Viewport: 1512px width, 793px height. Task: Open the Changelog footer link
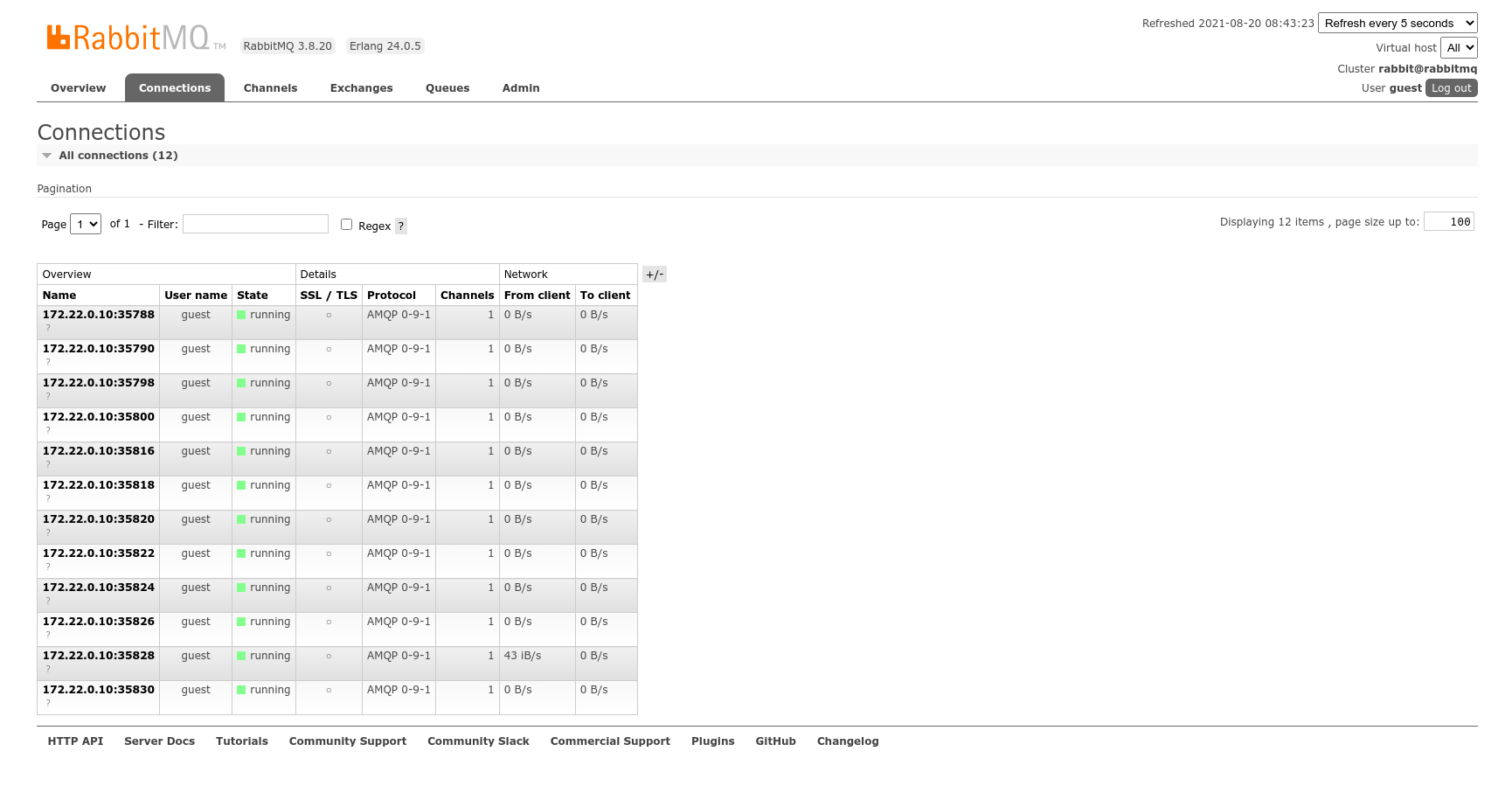point(848,741)
